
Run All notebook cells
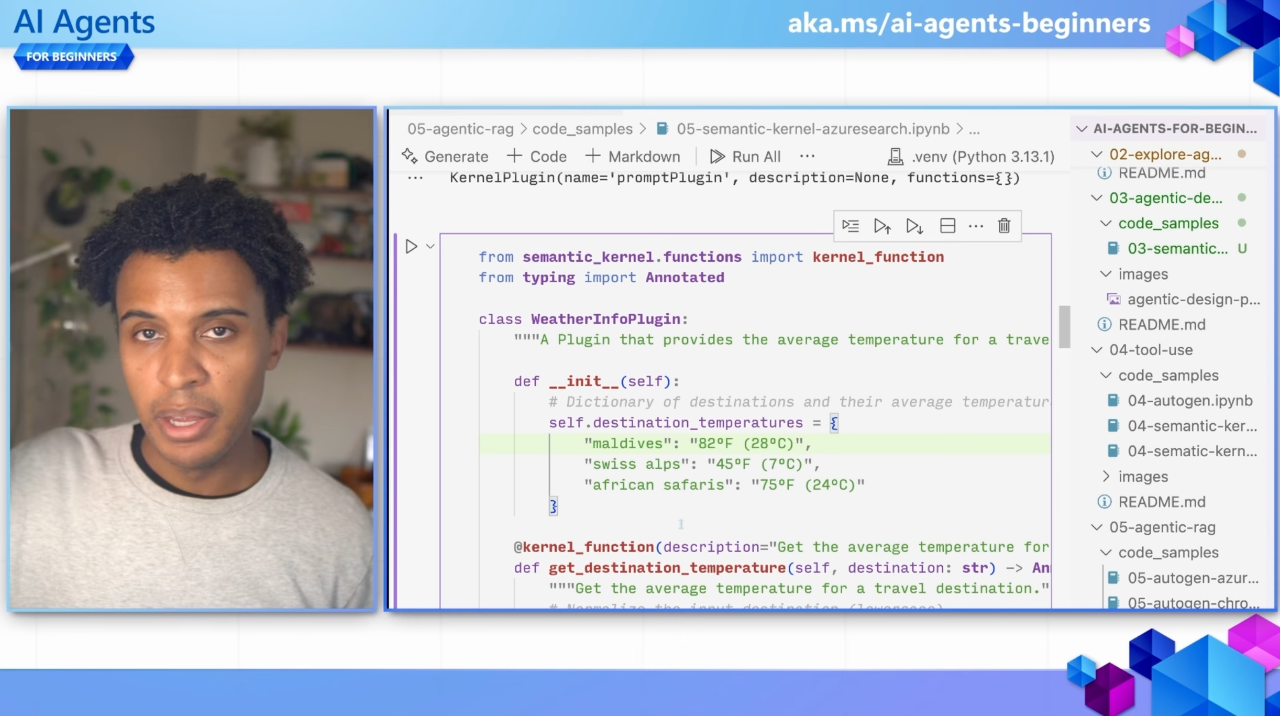point(745,156)
